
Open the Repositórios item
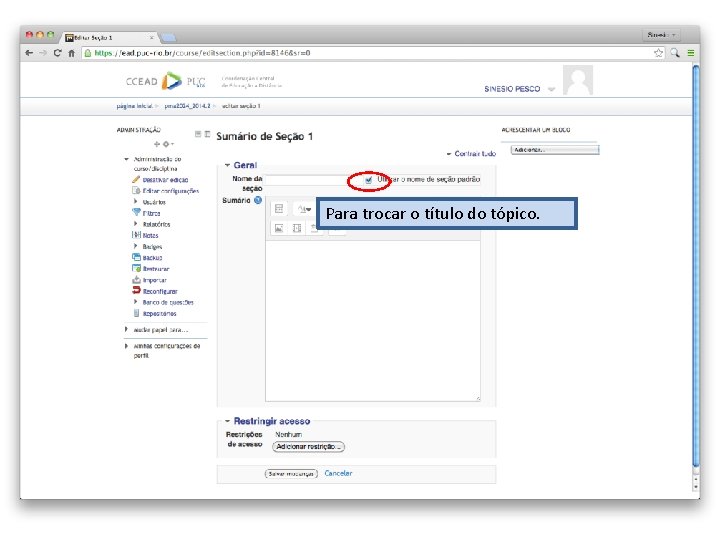point(159,314)
